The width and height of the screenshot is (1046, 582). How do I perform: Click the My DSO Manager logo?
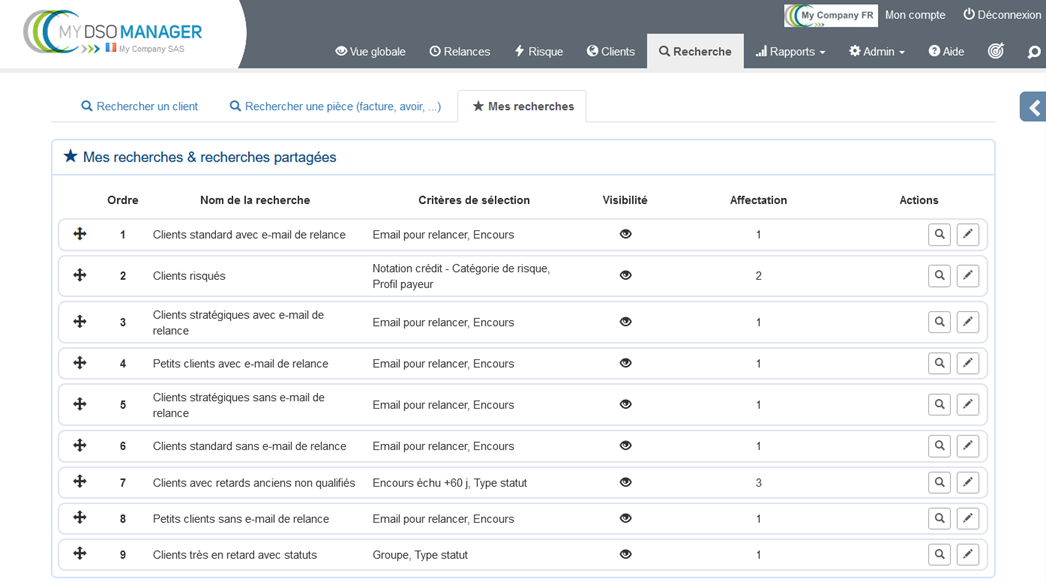point(113,35)
